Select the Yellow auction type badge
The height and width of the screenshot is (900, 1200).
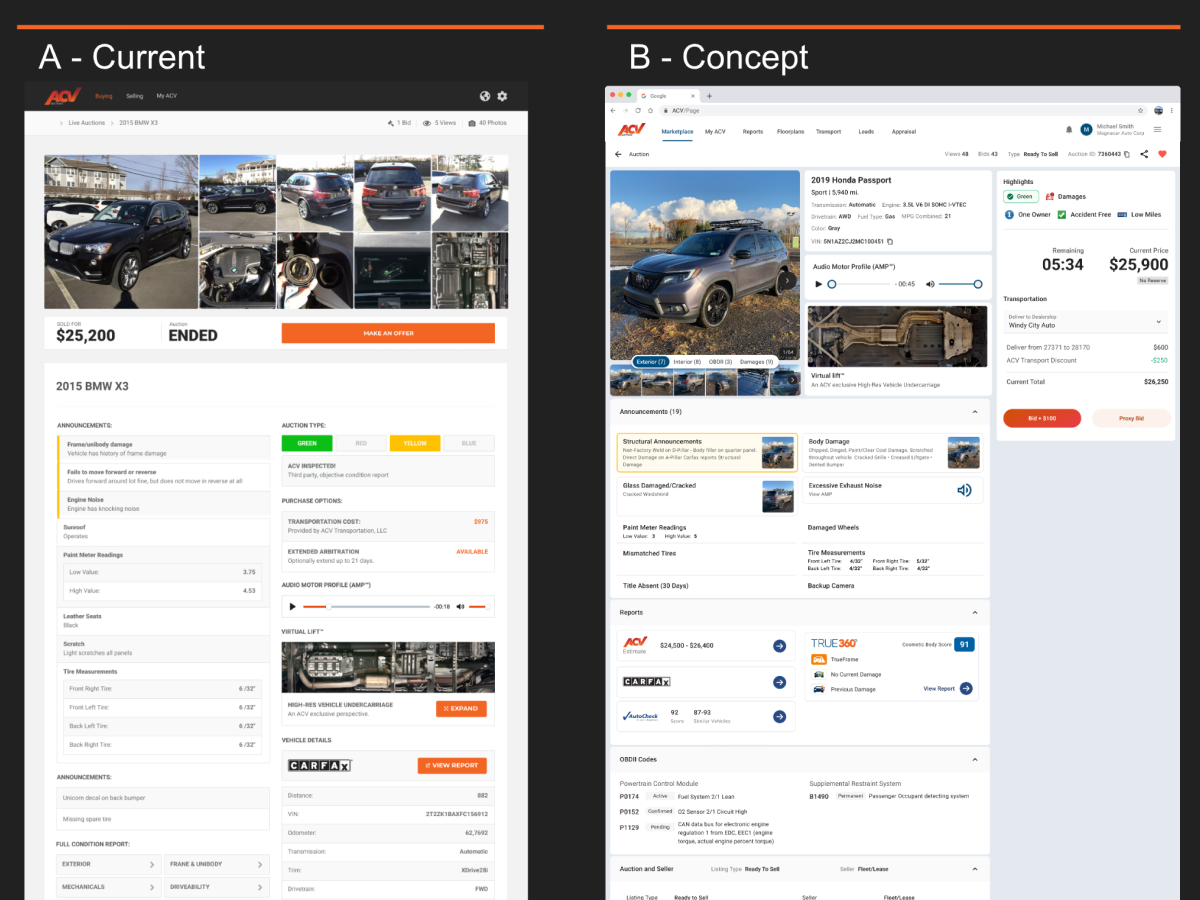414,442
